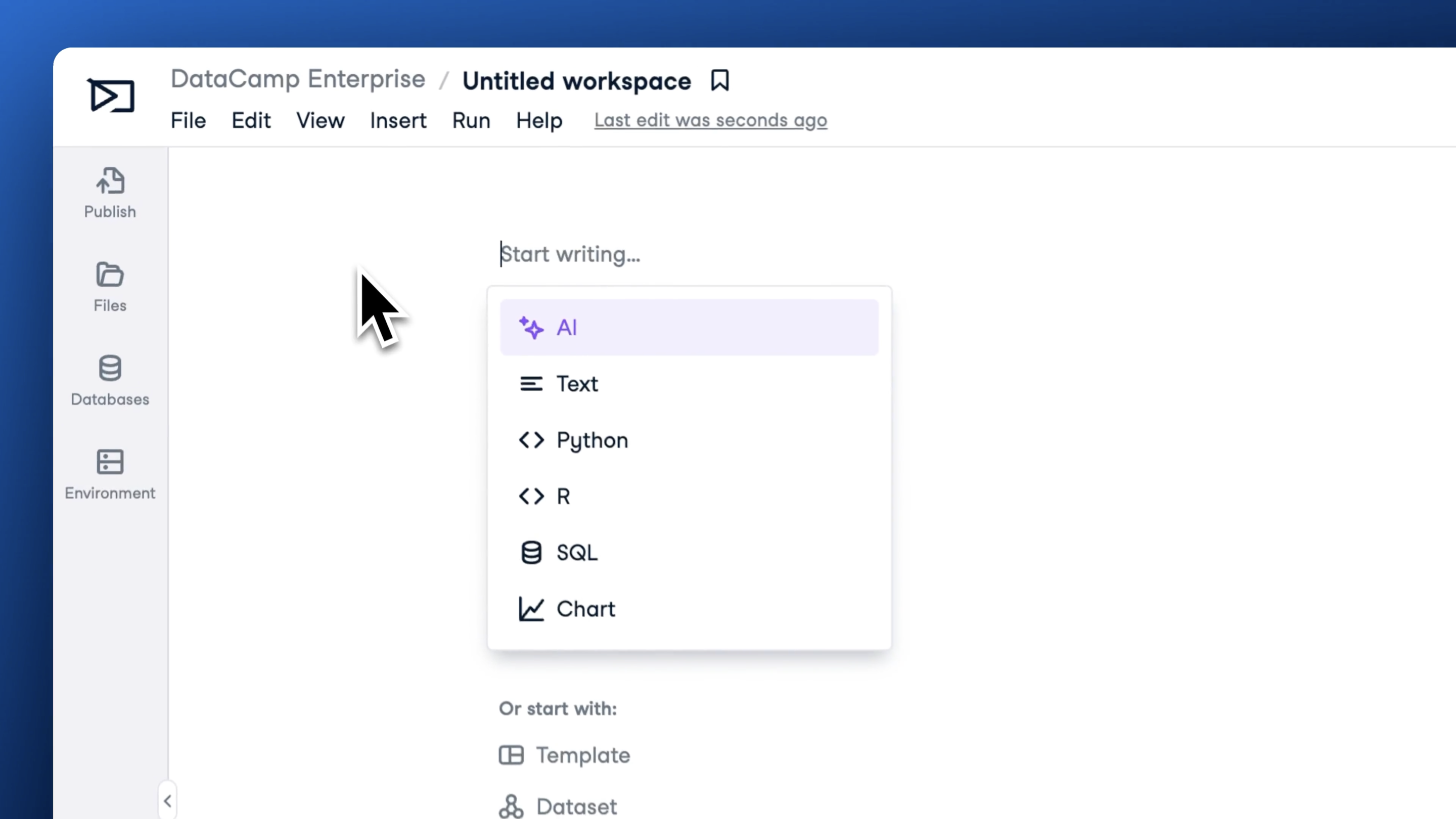
Task: Open the Publish panel
Action: point(110,192)
